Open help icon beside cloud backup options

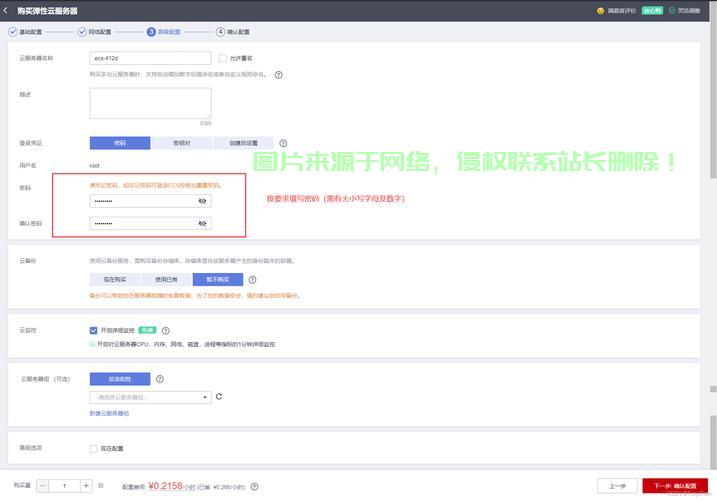point(252,280)
